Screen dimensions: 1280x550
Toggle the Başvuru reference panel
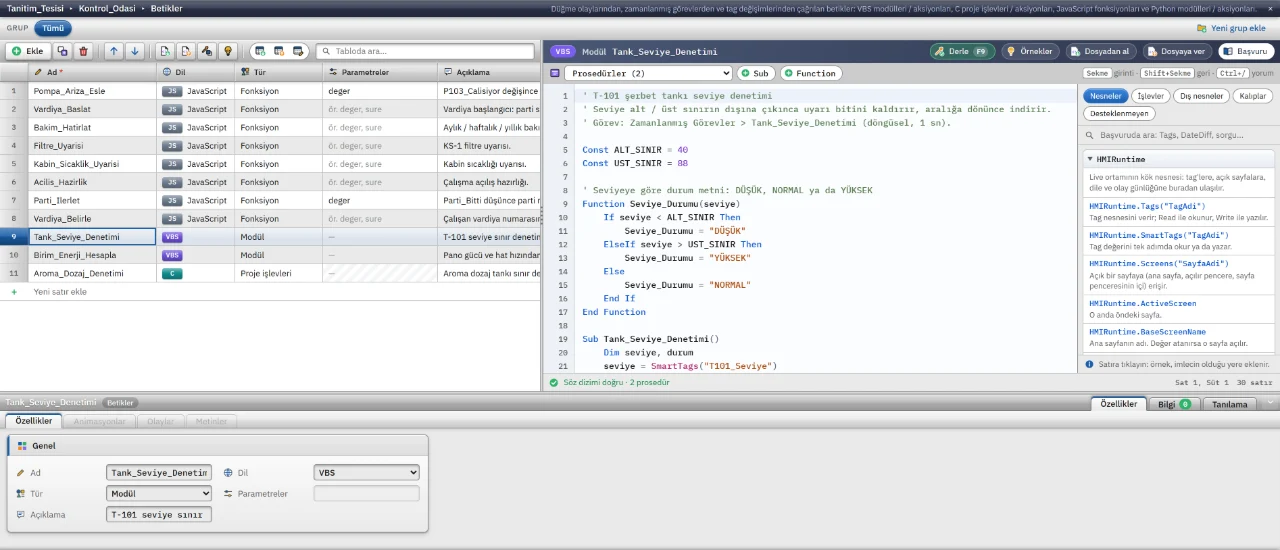[x=1246, y=51]
